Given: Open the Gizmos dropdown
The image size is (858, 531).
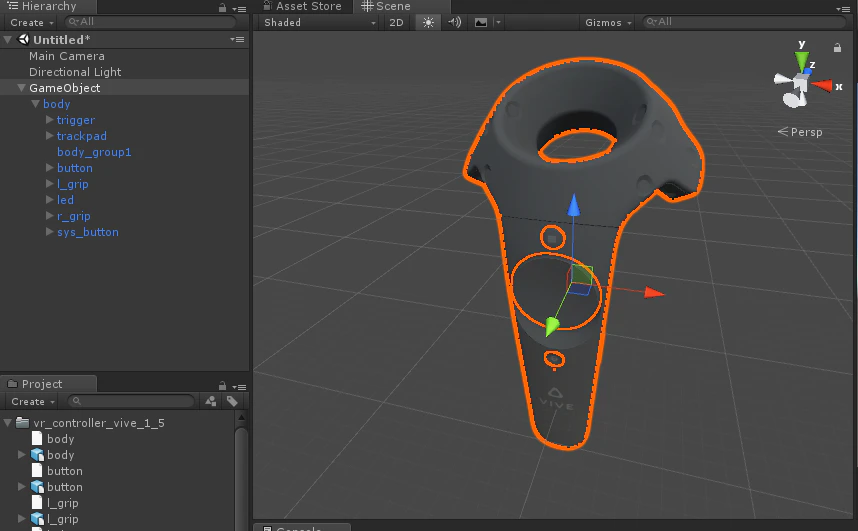Looking at the screenshot, I should click(608, 22).
